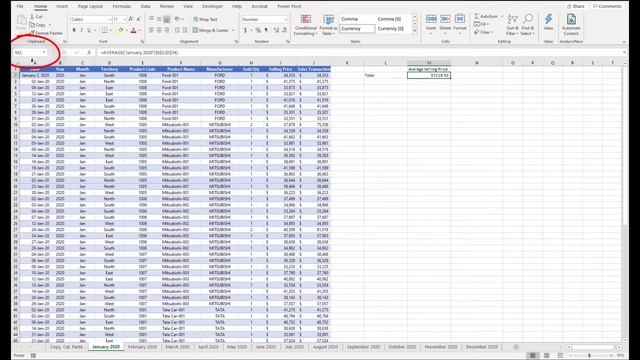Click the Accounting dollar format icon
Screen dimensions: 640x360
pyautogui.click(x=245, y=30)
